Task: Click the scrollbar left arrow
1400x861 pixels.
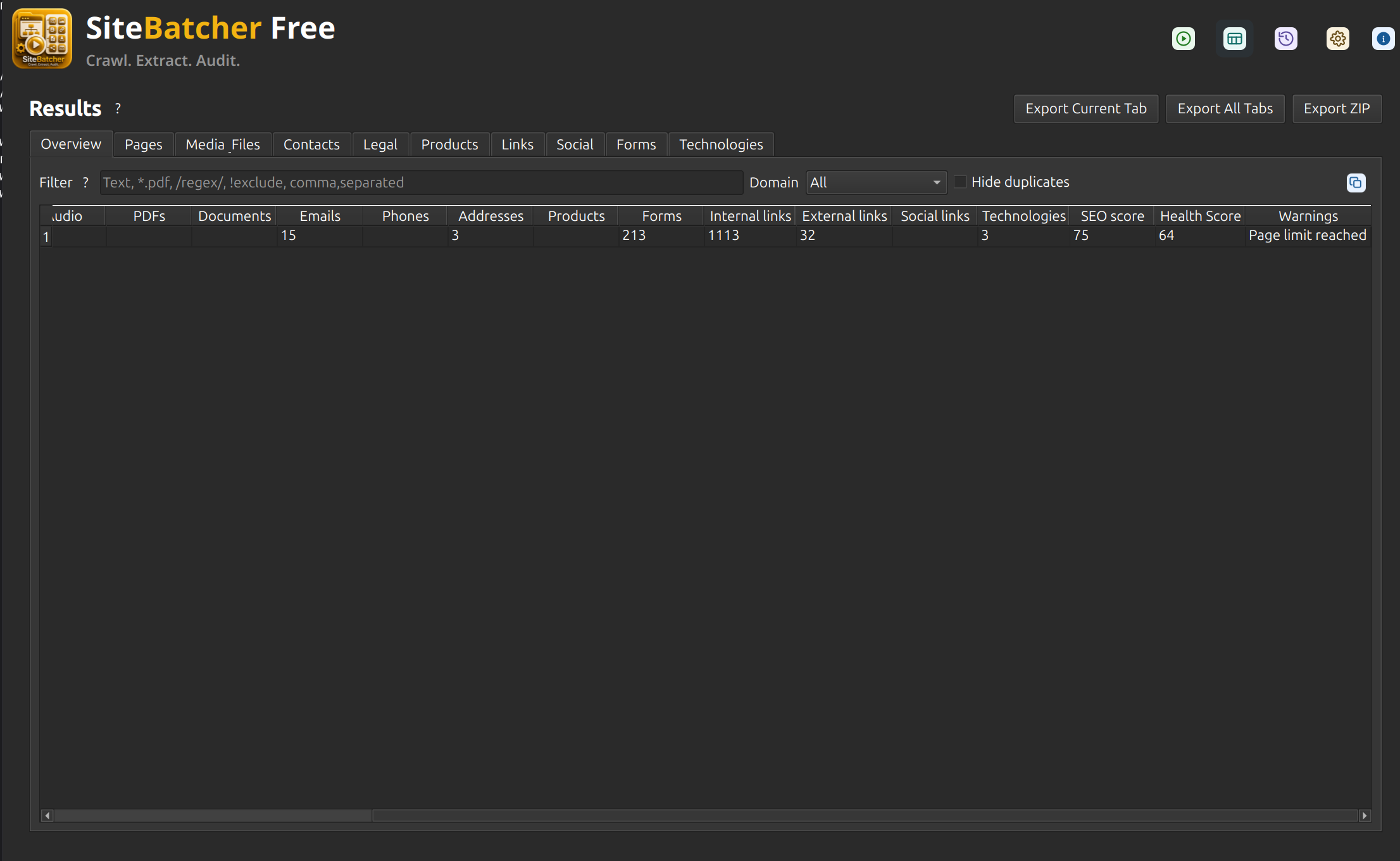Action: (x=47, y=815)
